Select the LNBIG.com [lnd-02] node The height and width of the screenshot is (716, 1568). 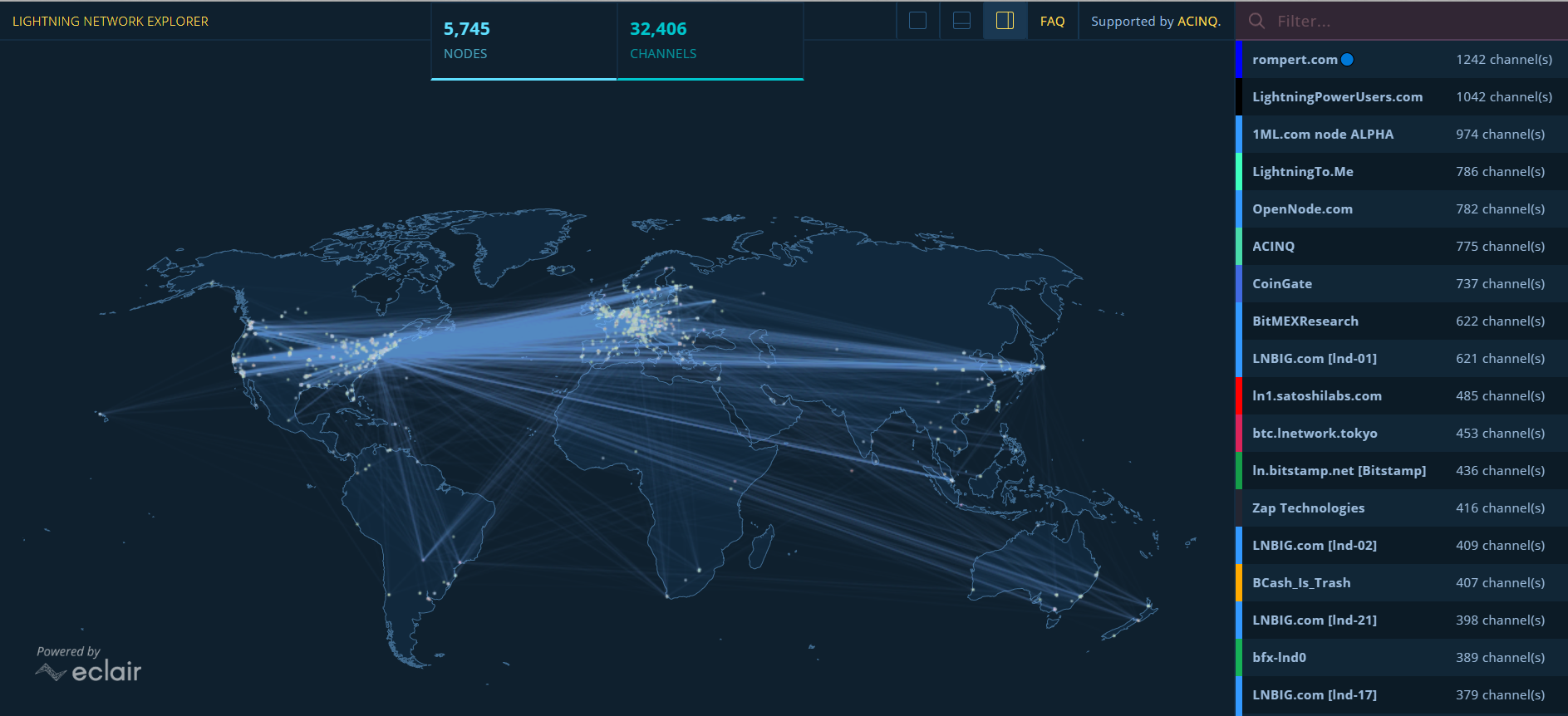pyautogui.click(x=1402, y=545)
